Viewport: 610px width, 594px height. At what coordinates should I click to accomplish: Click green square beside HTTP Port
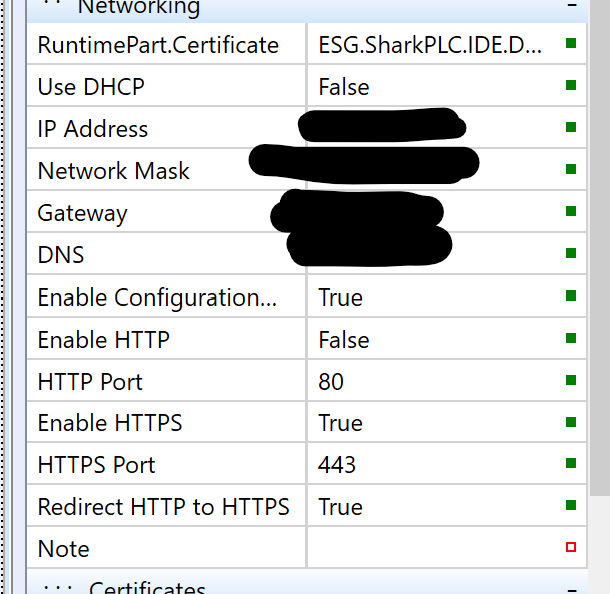pos(571,381)
